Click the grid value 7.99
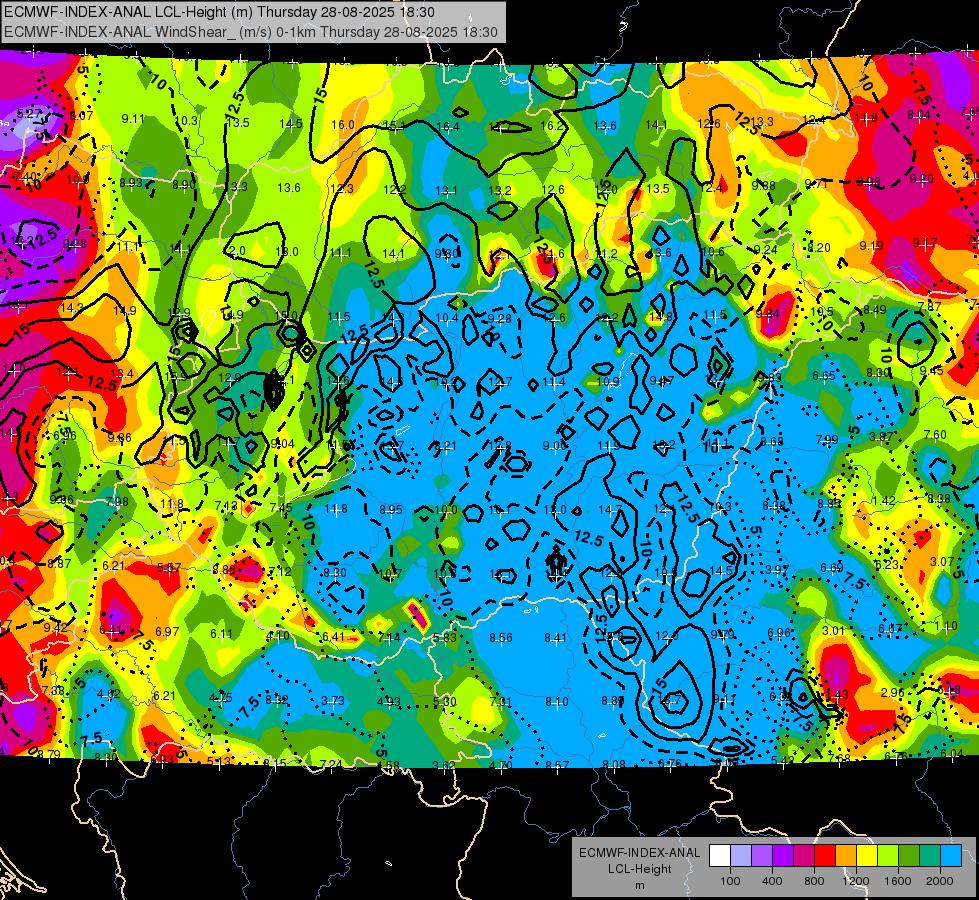 [827, 440]
